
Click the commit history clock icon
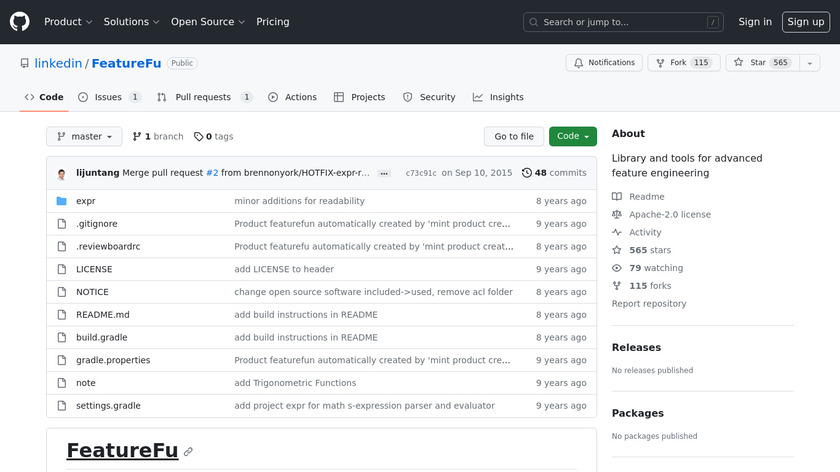point(526,173)
